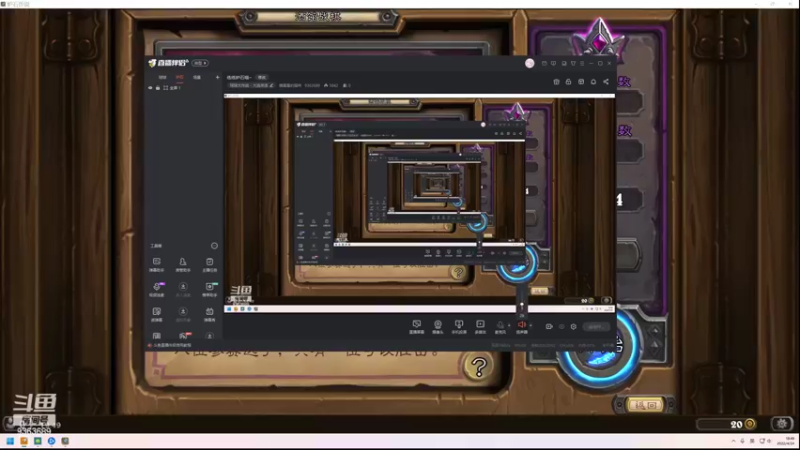The height and width of the screenshot is (450, 800).
Task: Expand the arrow next to the microphone
Action: (x=509, y=325)
